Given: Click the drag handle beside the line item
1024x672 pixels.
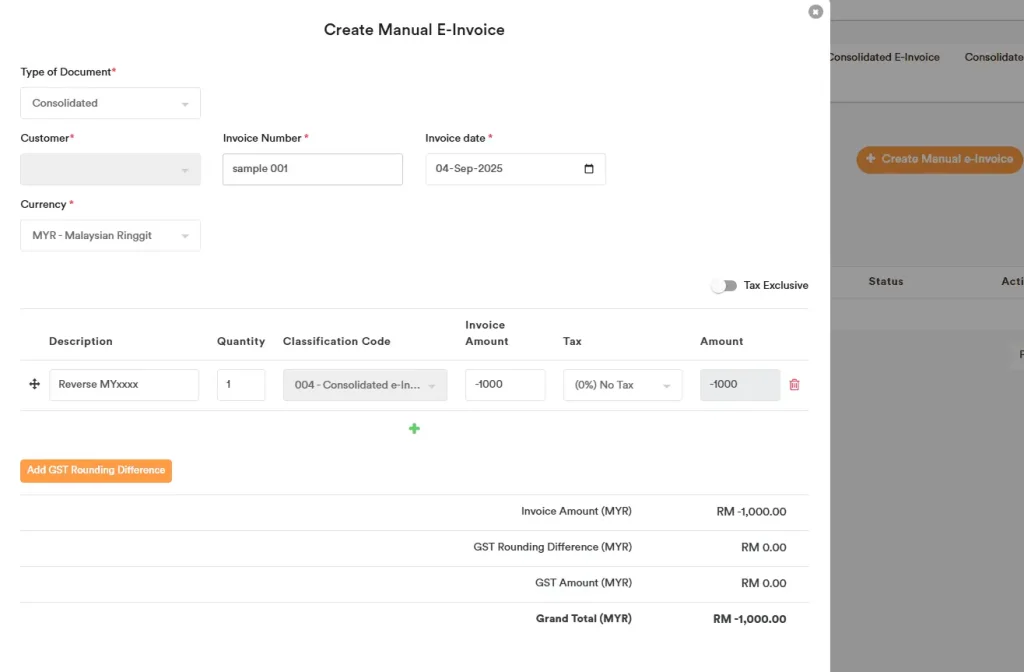Looking at the screenshot, I should pyautogui.click(x=34, y=384).
